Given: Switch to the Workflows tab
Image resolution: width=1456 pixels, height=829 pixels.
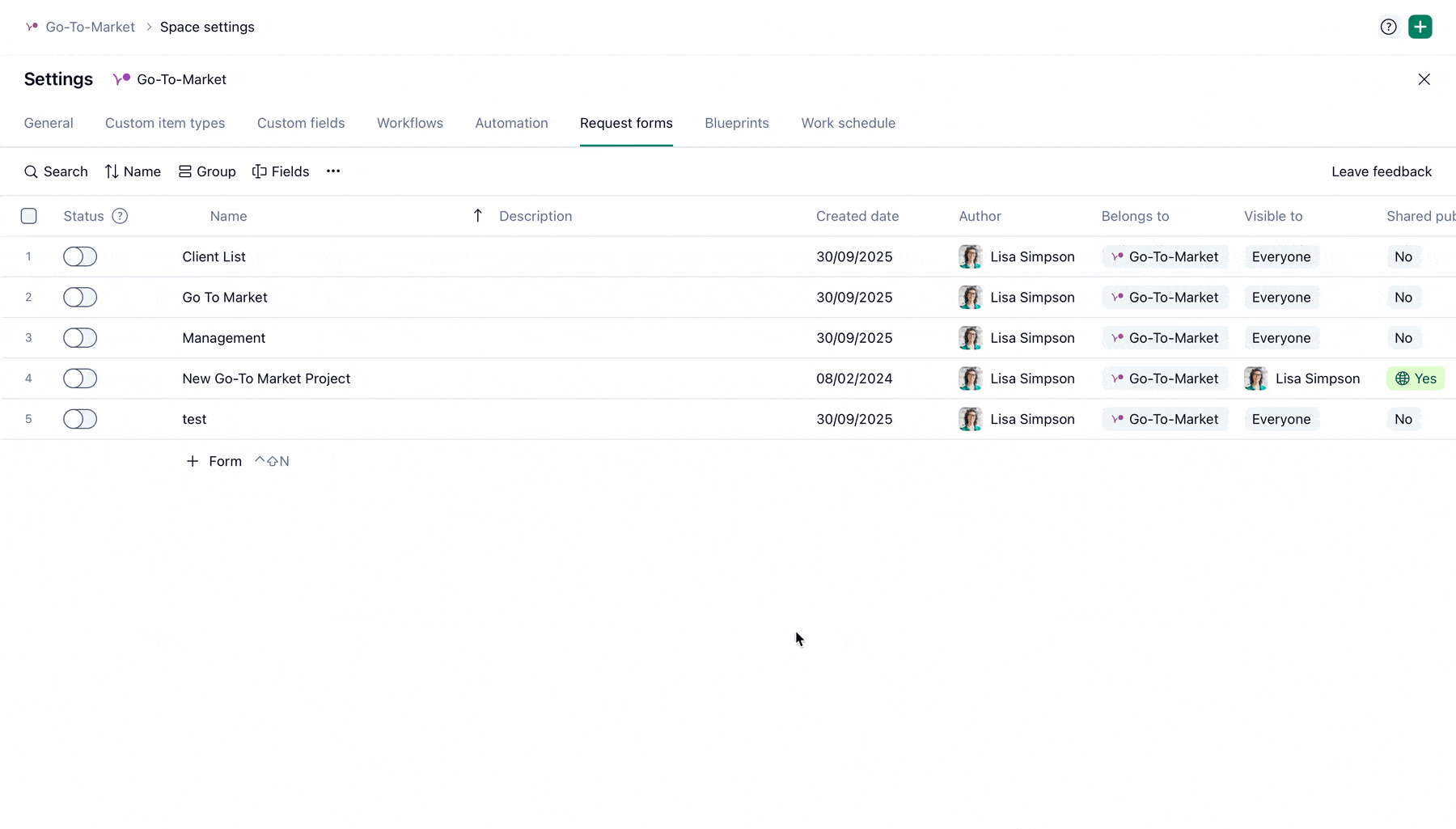Looking at the screenshot, I should (x=409, y=123).
